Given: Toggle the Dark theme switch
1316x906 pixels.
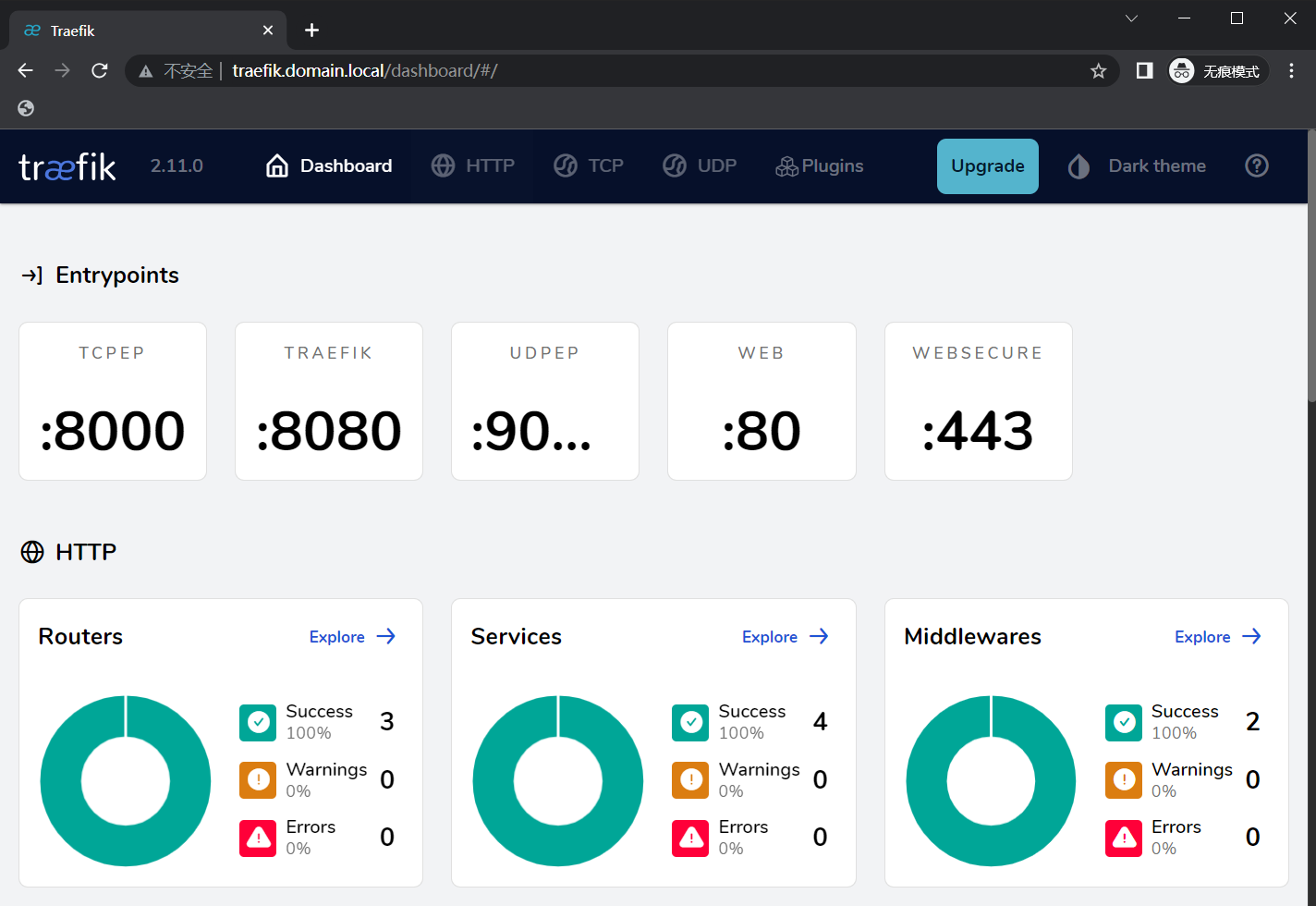Looking at the screenshot, I should coord(1137,166).
